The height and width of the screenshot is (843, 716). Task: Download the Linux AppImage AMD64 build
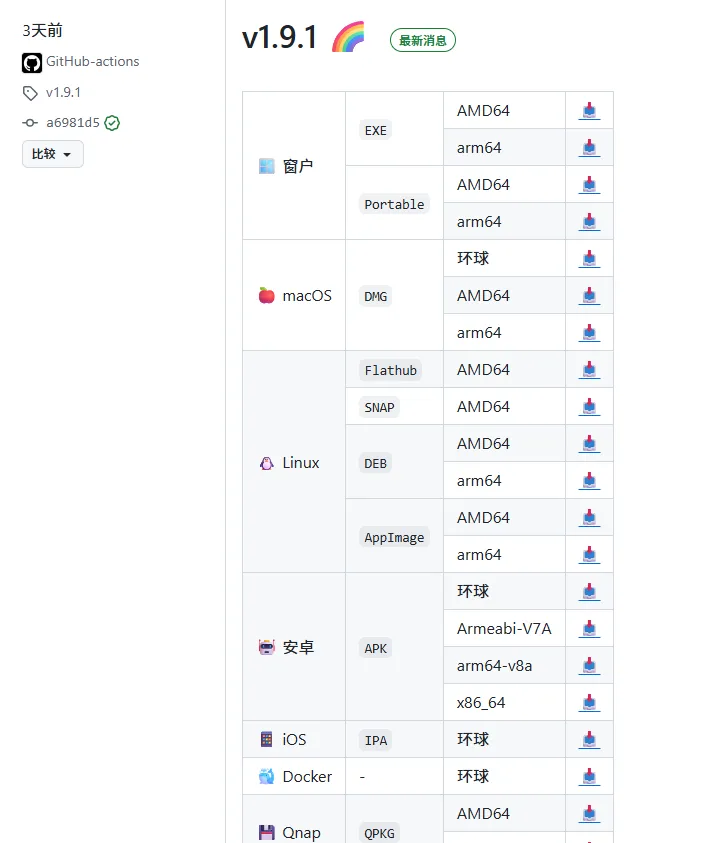[589, 518]
